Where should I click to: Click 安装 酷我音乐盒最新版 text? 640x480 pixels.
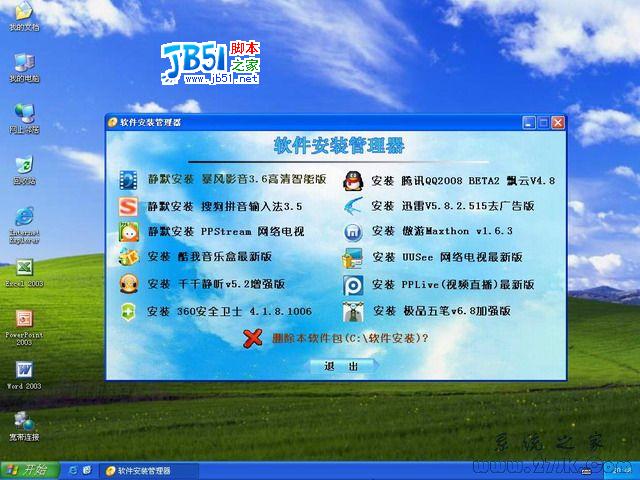tap(210, 257)
